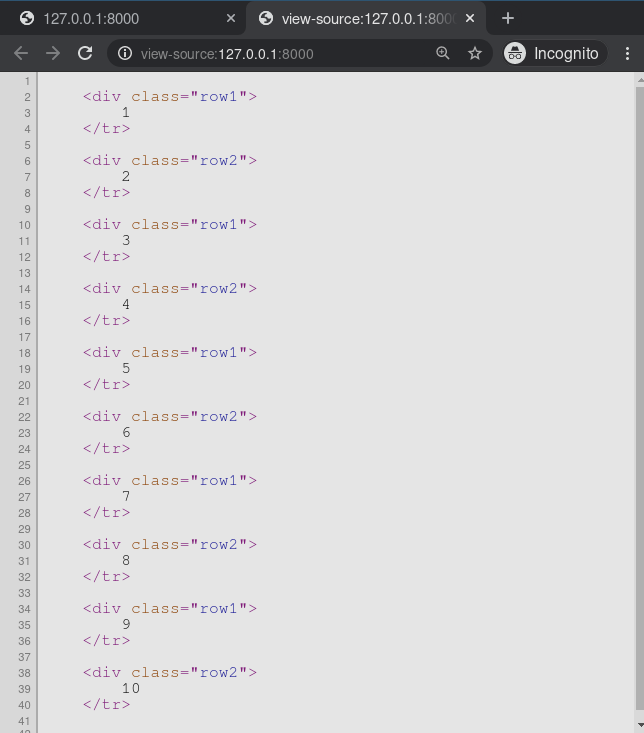Click the scrollbar down arrow
Image resolution: width=644 pixels, height=733 pixels.
(x=640, y=725)
